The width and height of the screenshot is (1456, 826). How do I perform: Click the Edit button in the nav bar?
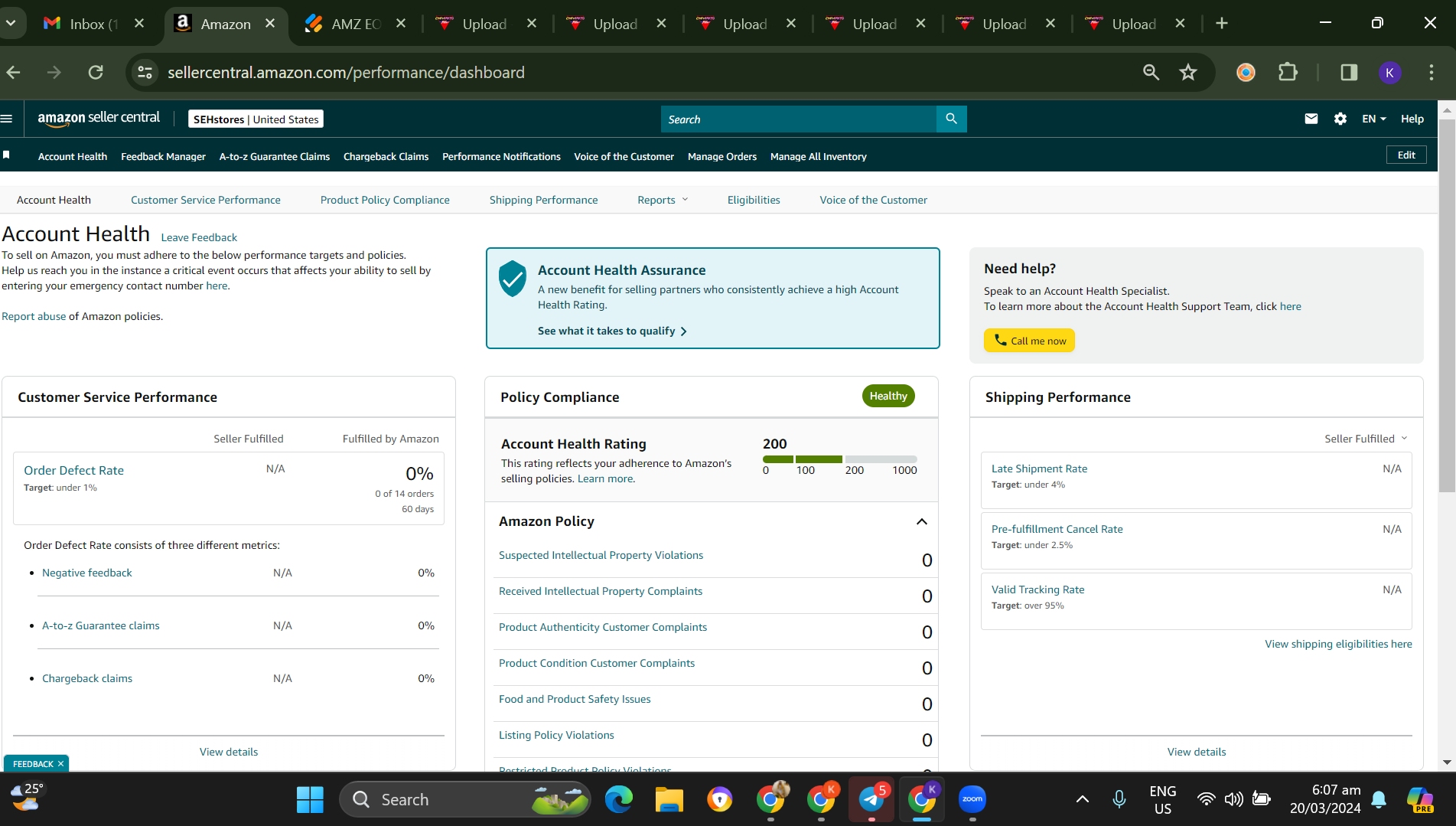pos(1406,155)
